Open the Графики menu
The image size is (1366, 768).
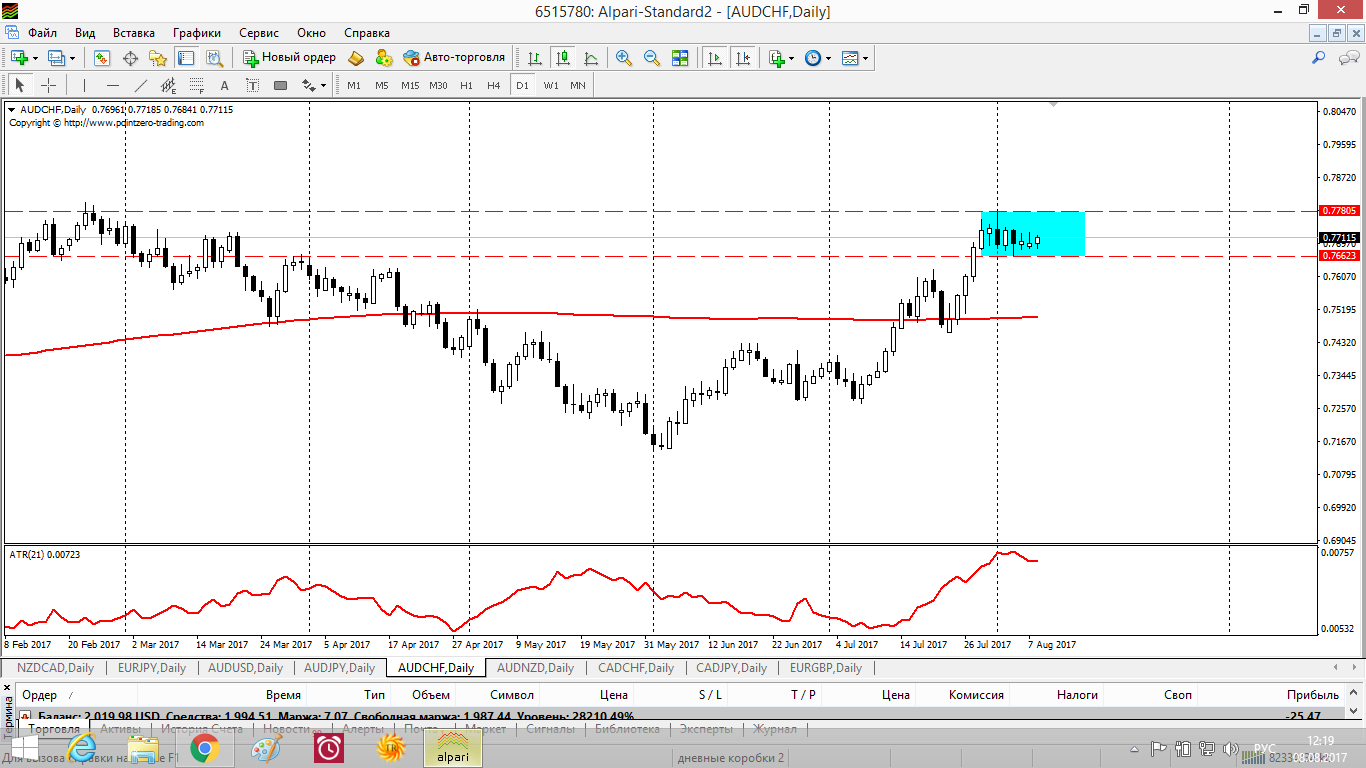tap(197, 33)
